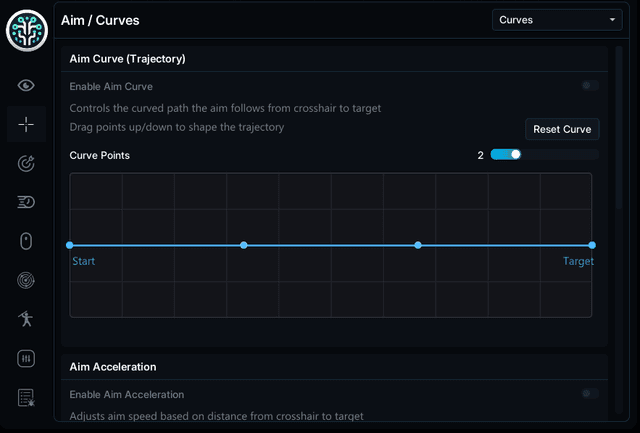Open the checklist log icon in sidebar
Screen dimensions: 640x433
click(26, 397)
